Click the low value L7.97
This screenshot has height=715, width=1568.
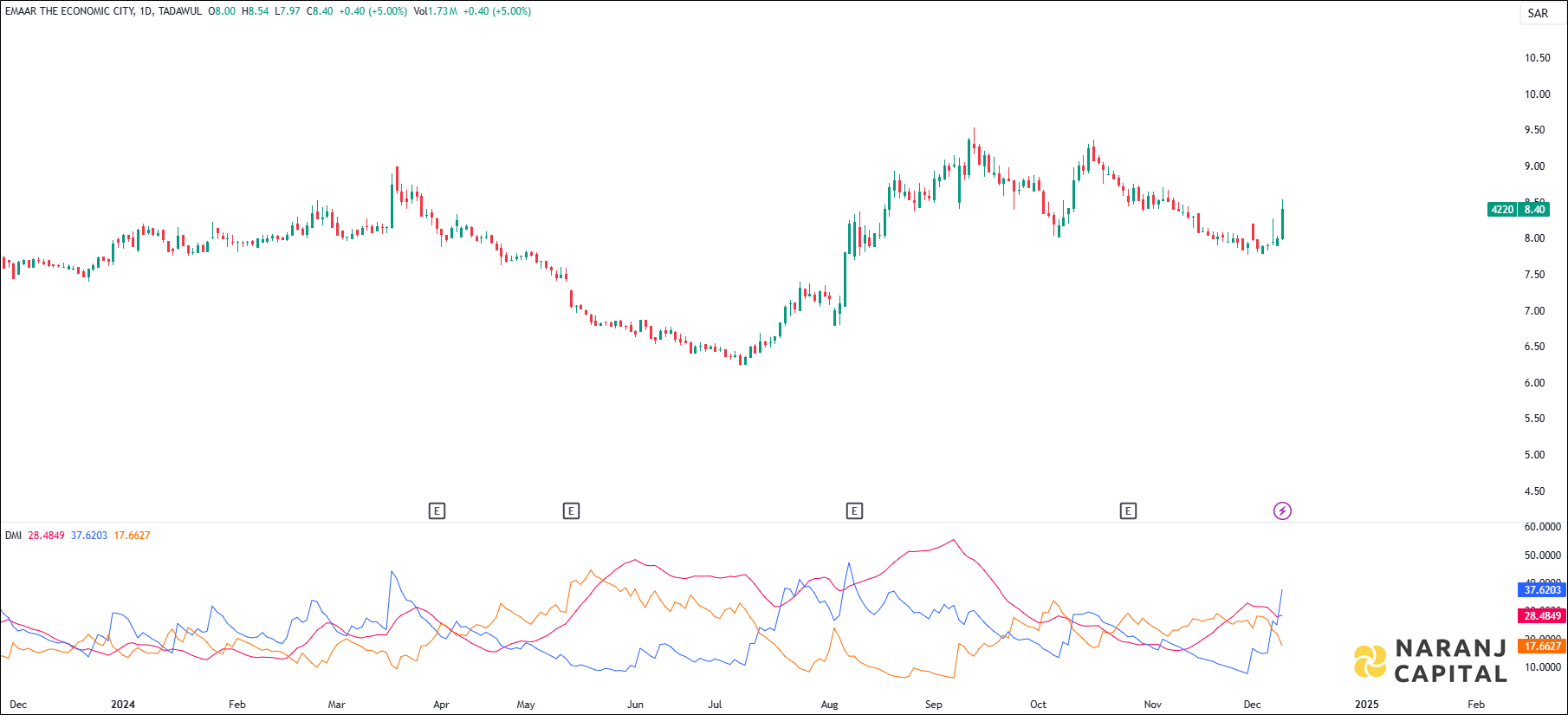(x=288, y=11)
